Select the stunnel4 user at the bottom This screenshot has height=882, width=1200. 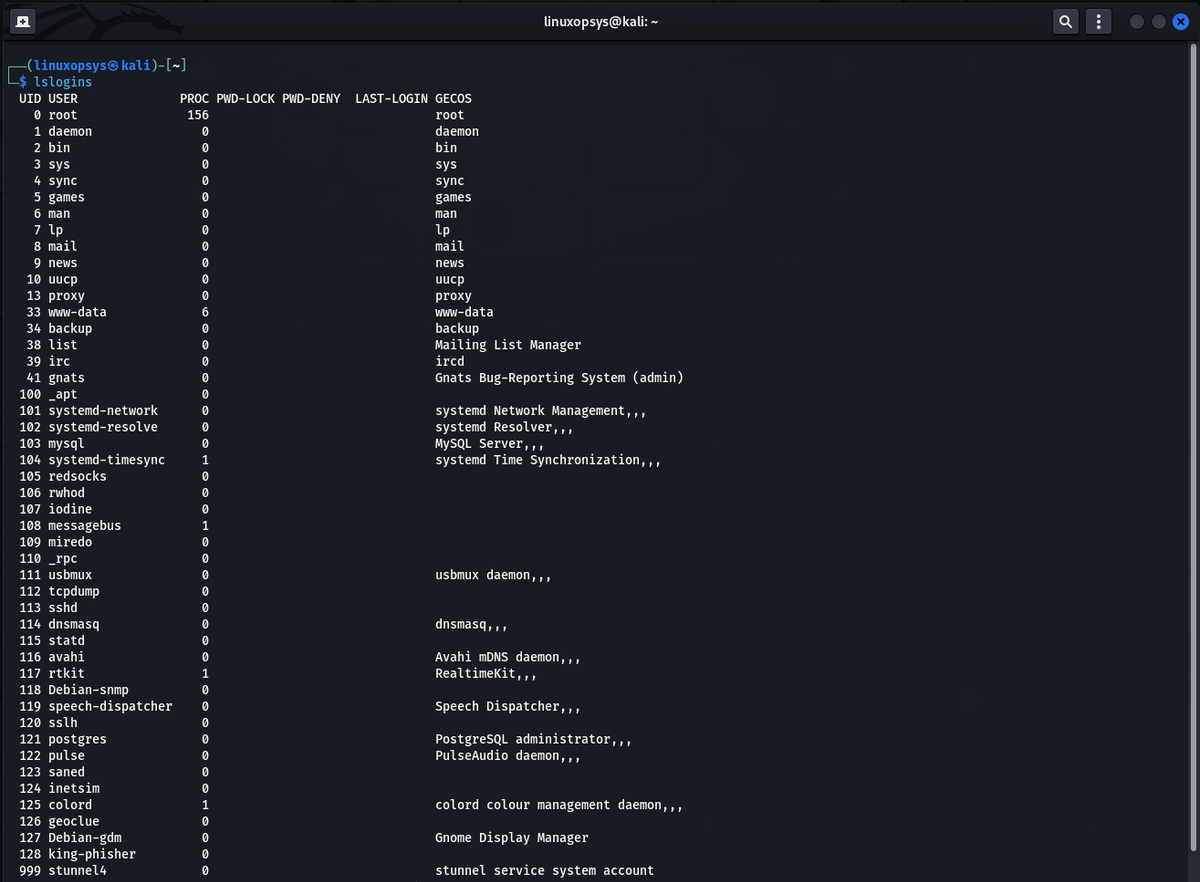pyautogui.click(x=77, y=870)
